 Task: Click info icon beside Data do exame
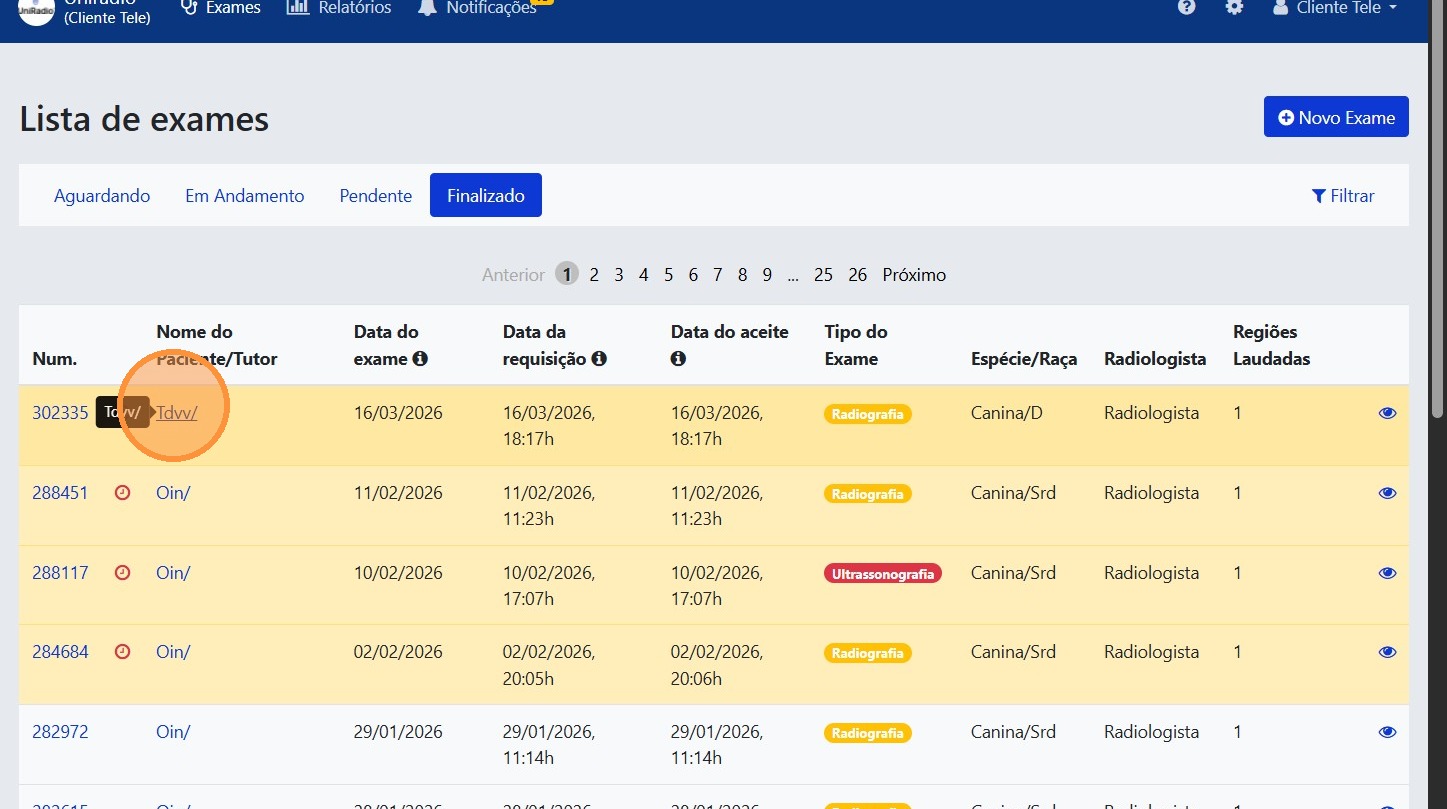point(420,358)
